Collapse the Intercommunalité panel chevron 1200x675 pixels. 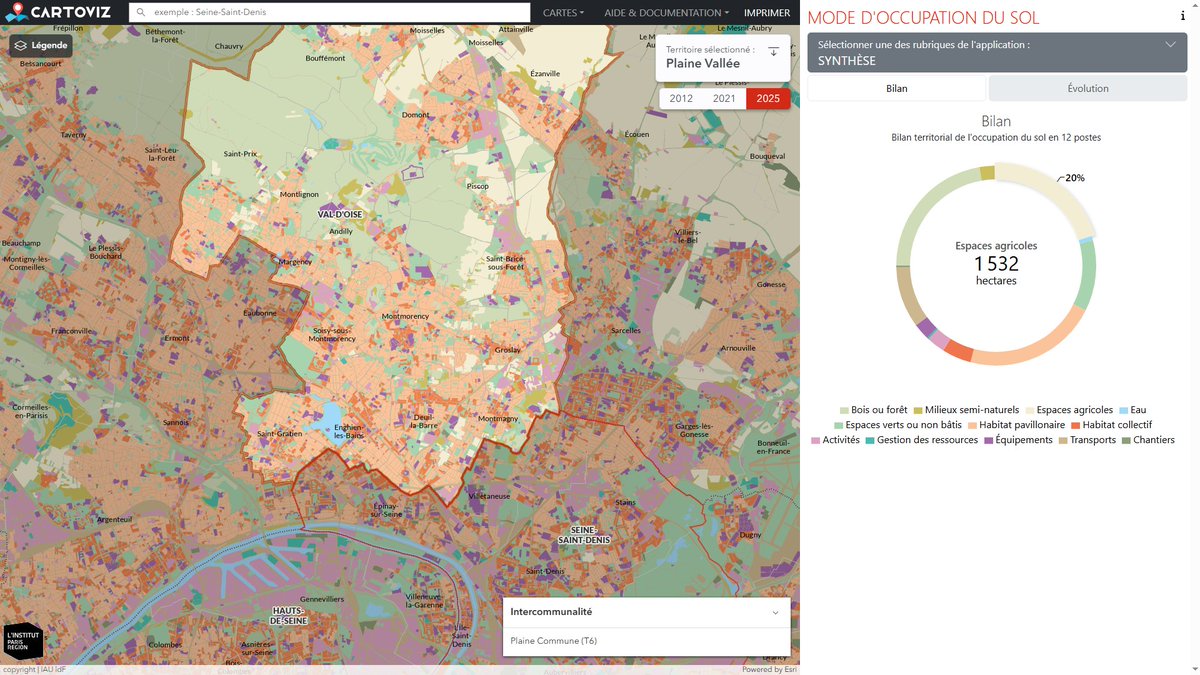pyautogui.click(x=776, y=612)
